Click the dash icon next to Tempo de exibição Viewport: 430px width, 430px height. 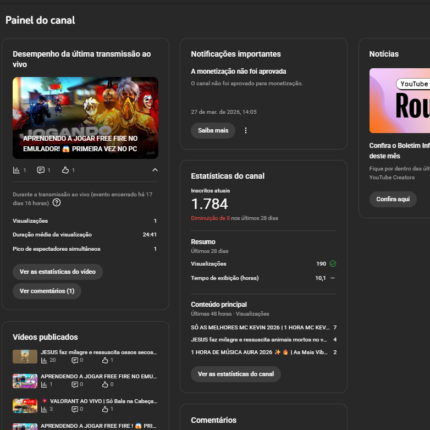click(x=333, y=278)
